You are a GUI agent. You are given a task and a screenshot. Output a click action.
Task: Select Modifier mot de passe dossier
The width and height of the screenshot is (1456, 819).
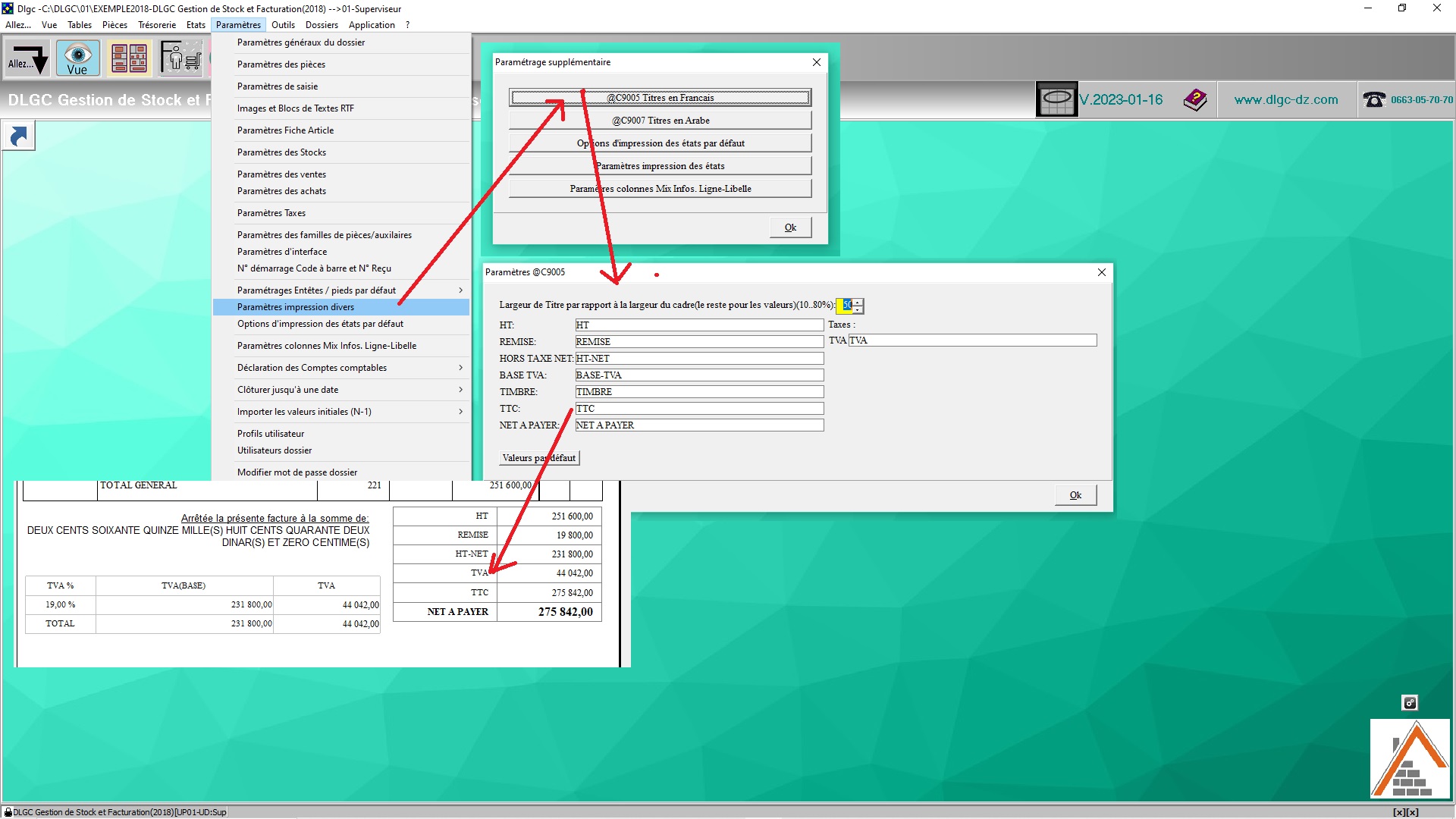341,472
